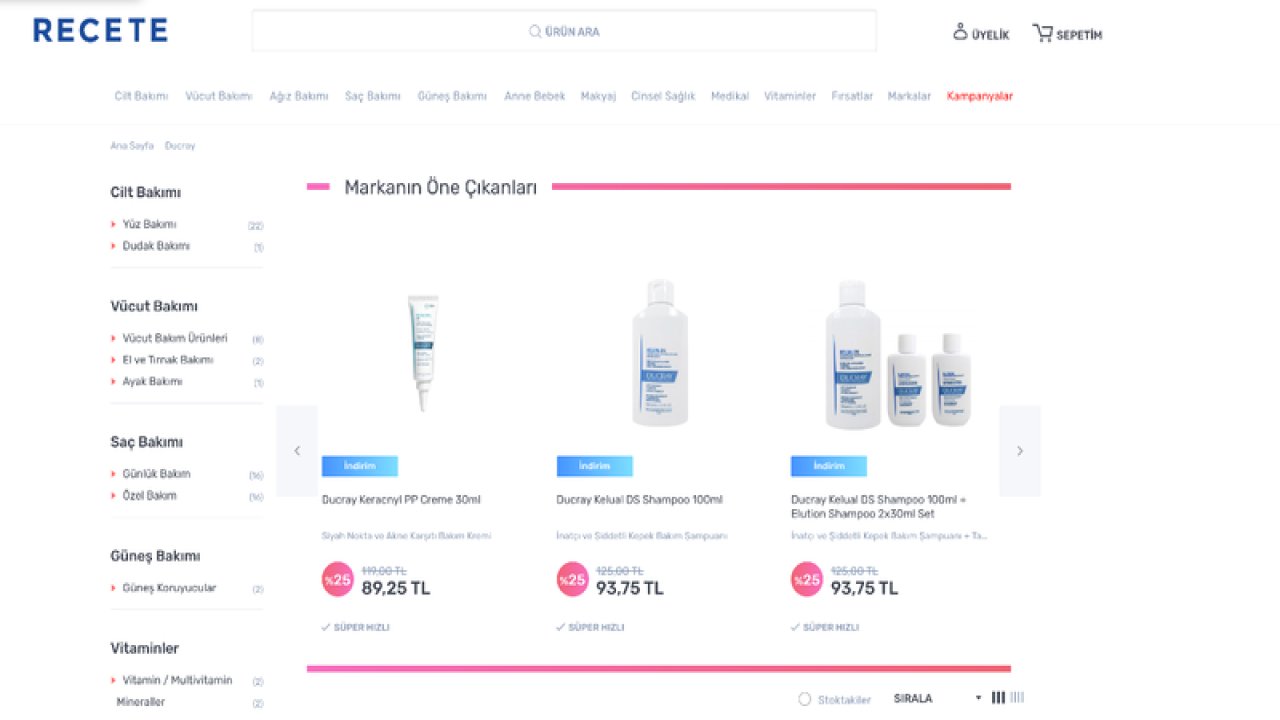Open the Vitaminler menu item

point(790,96)
